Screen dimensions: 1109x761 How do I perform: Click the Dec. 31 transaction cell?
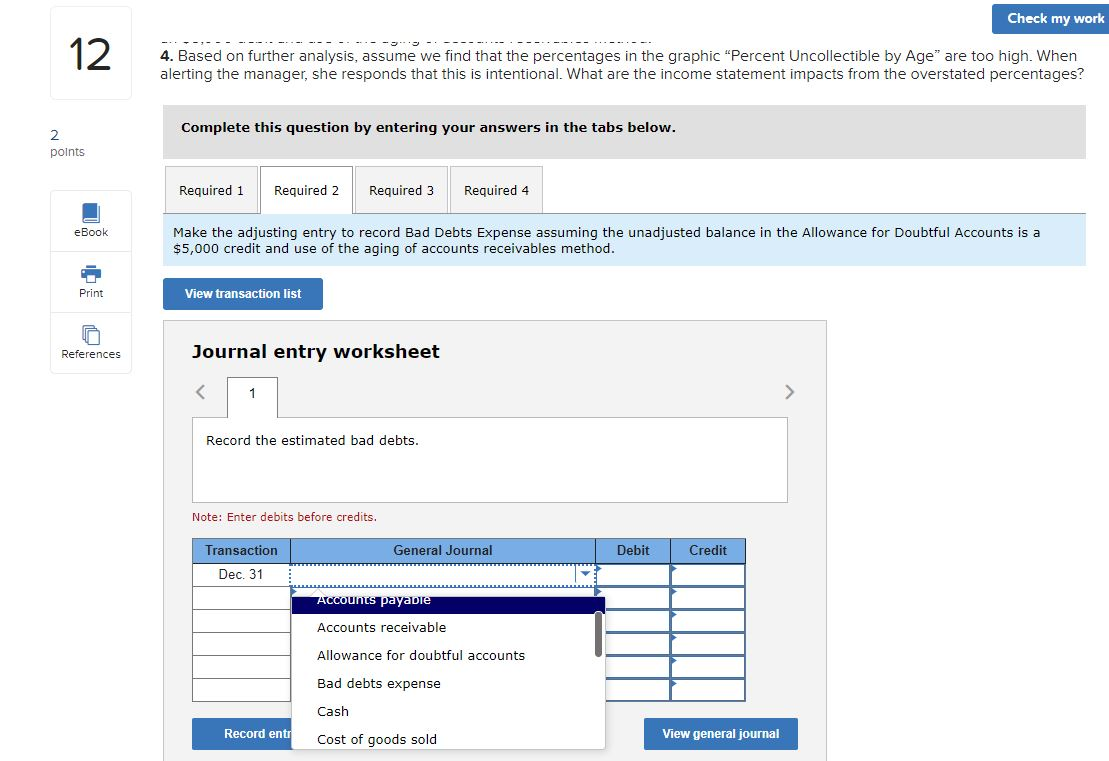pyautogui.click(x=241, y=574)
